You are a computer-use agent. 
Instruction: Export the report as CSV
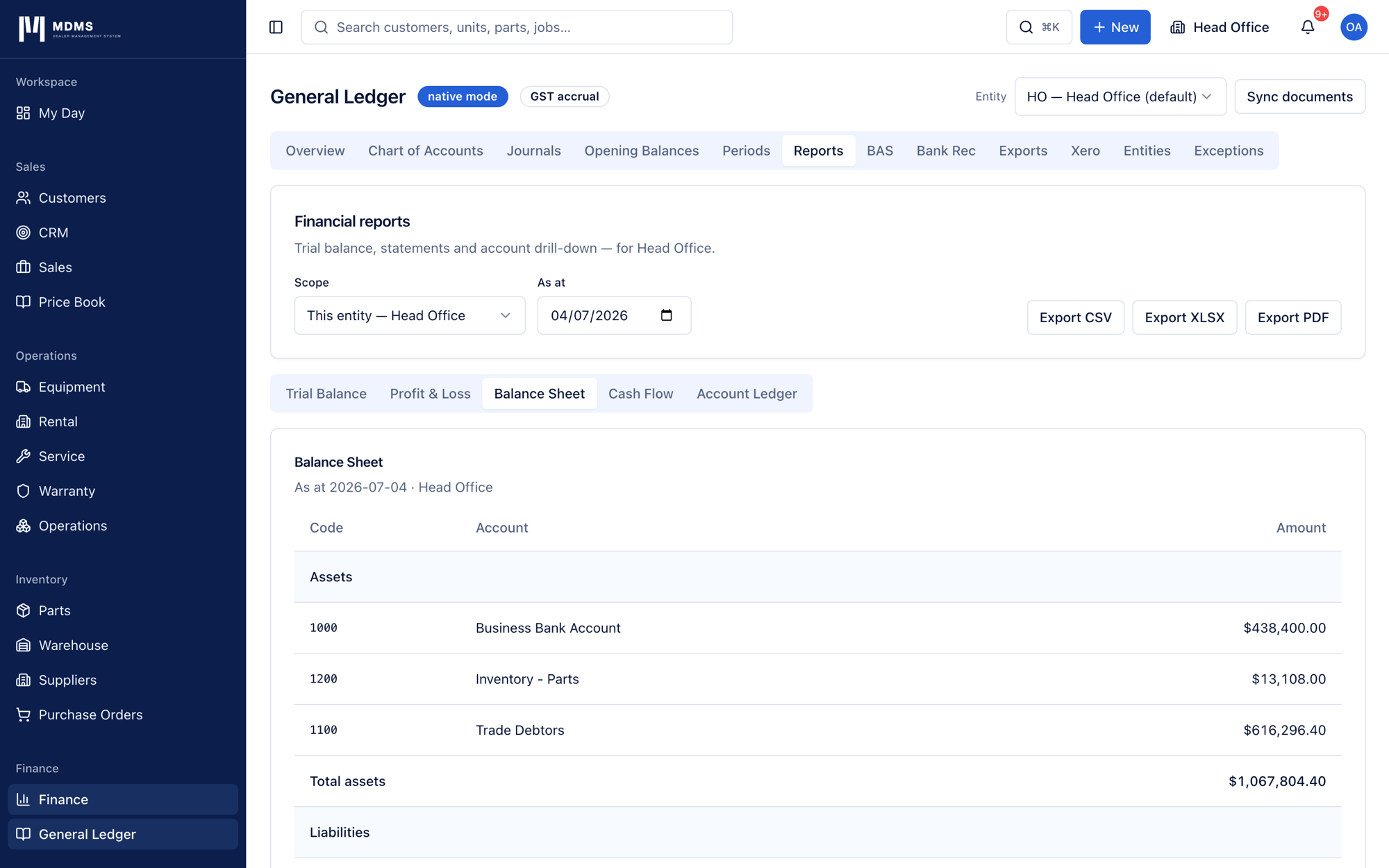1076,317
